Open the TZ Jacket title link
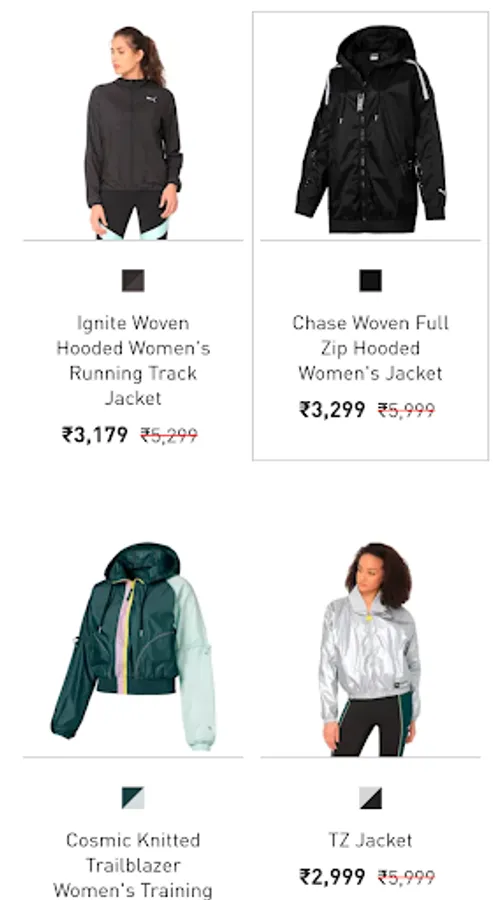This screenshot has height=900, width=503. 370,840
